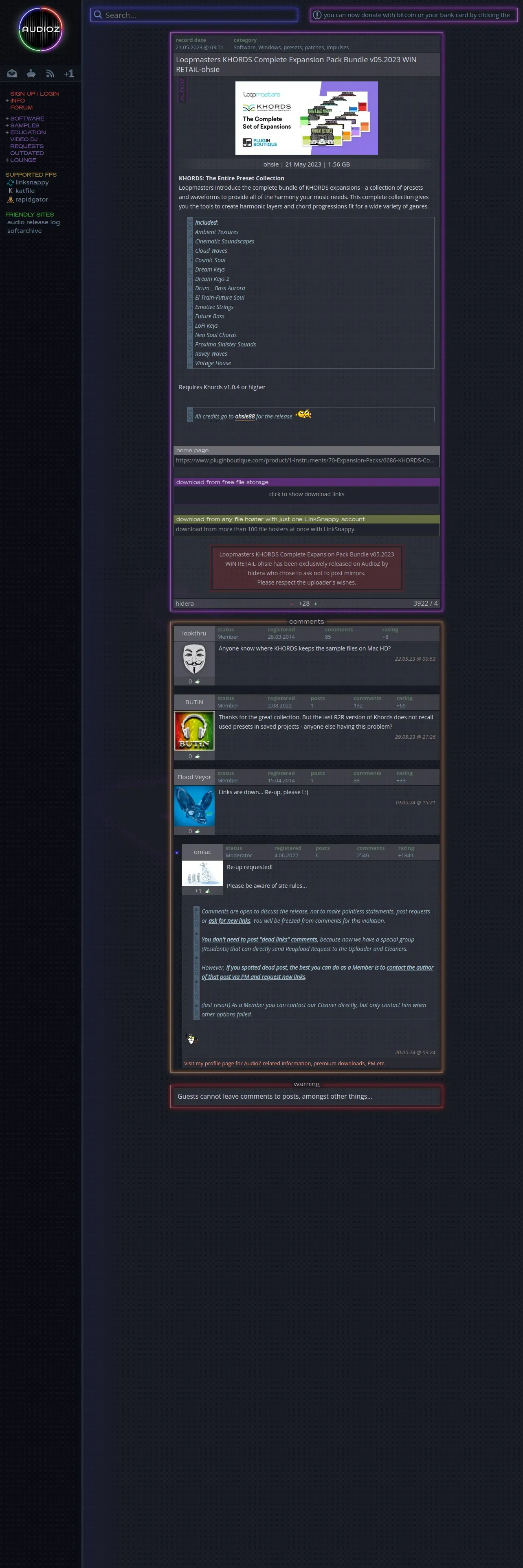Click the piggy bank donate icon
The image size is (523, 1568).
(x=31, y=74)
